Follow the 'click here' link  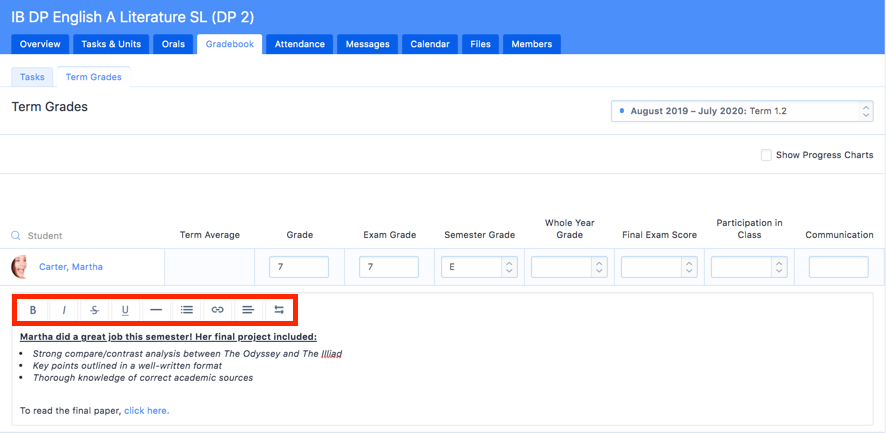tap(146, 410)
